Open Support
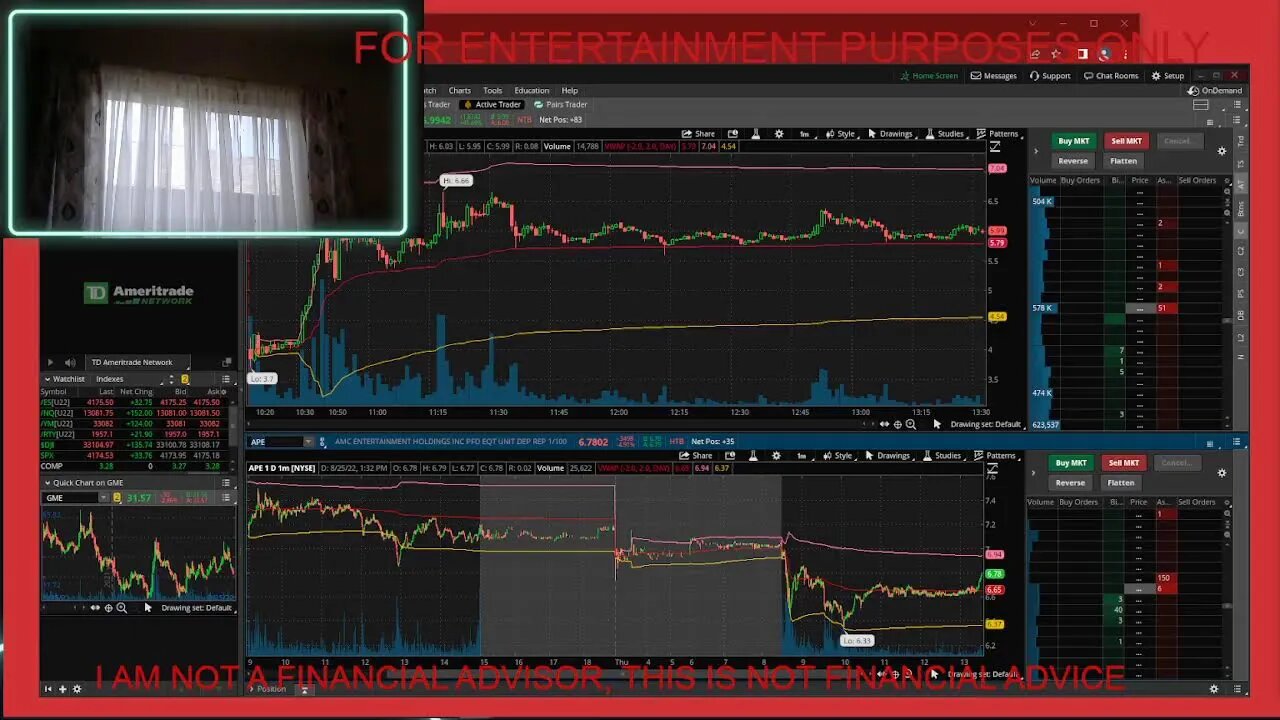 coord(1050,75)
